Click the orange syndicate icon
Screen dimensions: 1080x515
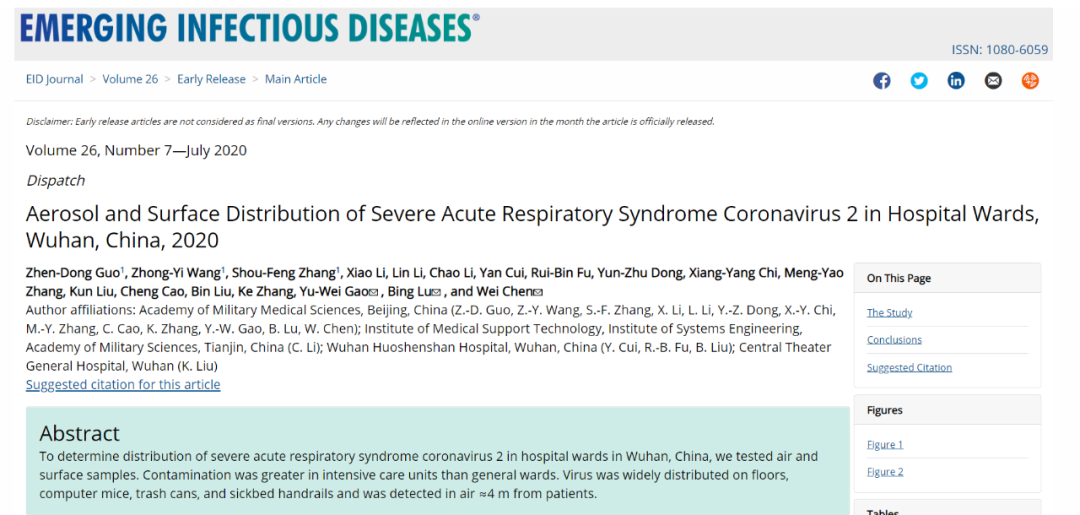(x=1030, y=81)
